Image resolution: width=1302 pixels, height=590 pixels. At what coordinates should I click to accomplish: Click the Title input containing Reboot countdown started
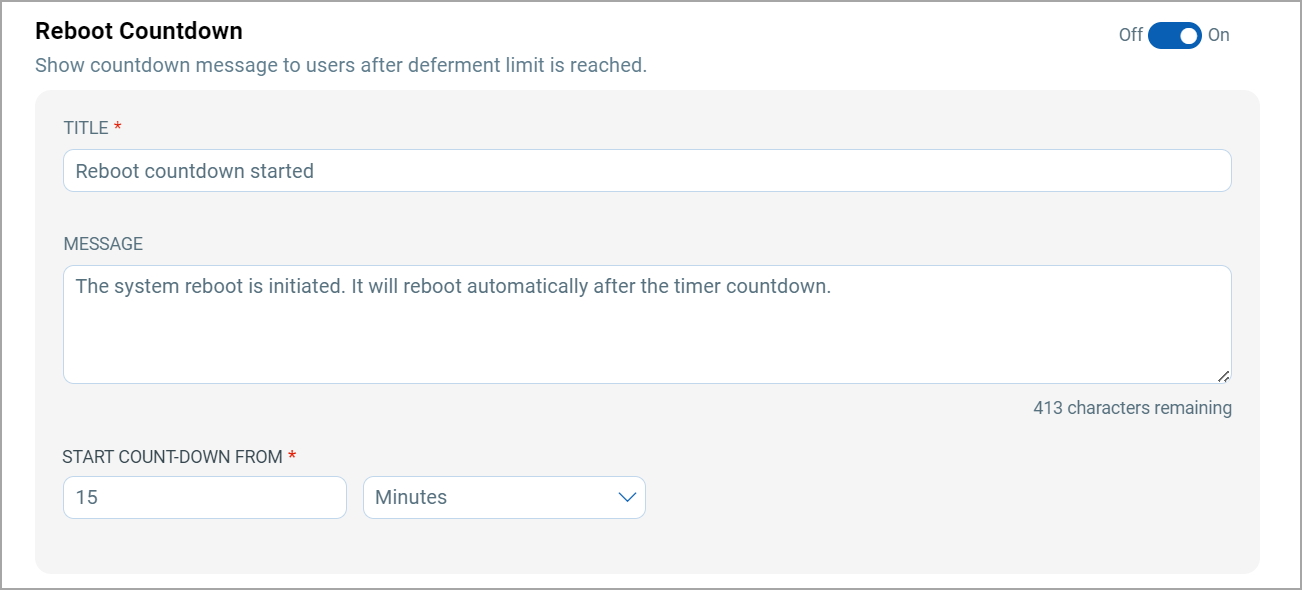(x=647, y=170)
